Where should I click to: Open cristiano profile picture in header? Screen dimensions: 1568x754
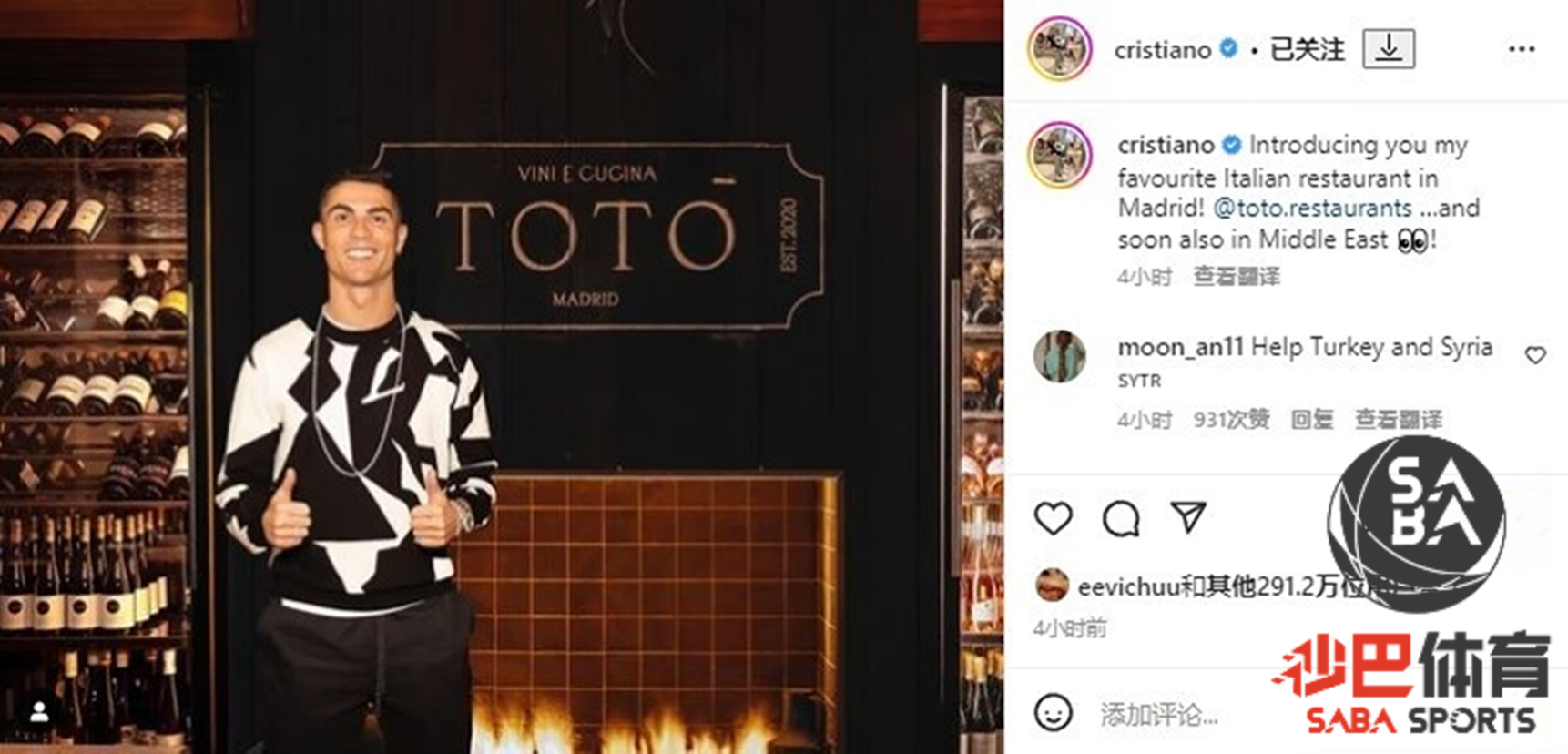(x=1060, y=48)
